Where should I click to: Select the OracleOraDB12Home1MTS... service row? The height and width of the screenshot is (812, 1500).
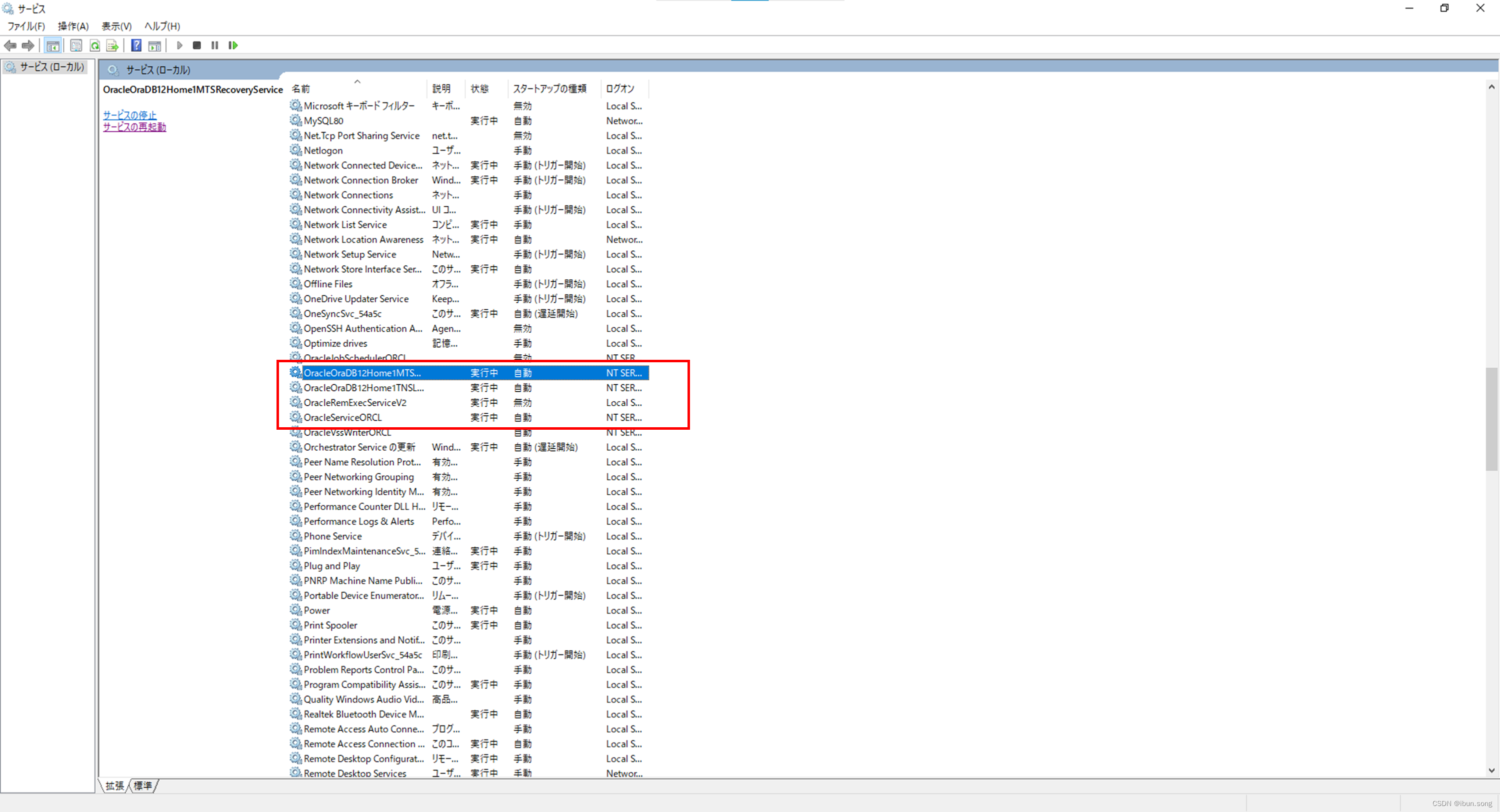pyautogui.click(x=469, y=373)
